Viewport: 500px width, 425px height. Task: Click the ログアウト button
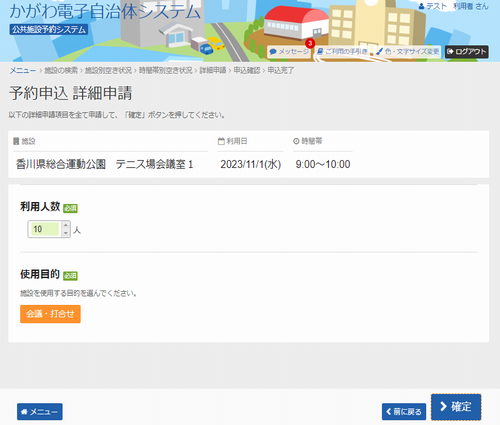pos(467,52)
